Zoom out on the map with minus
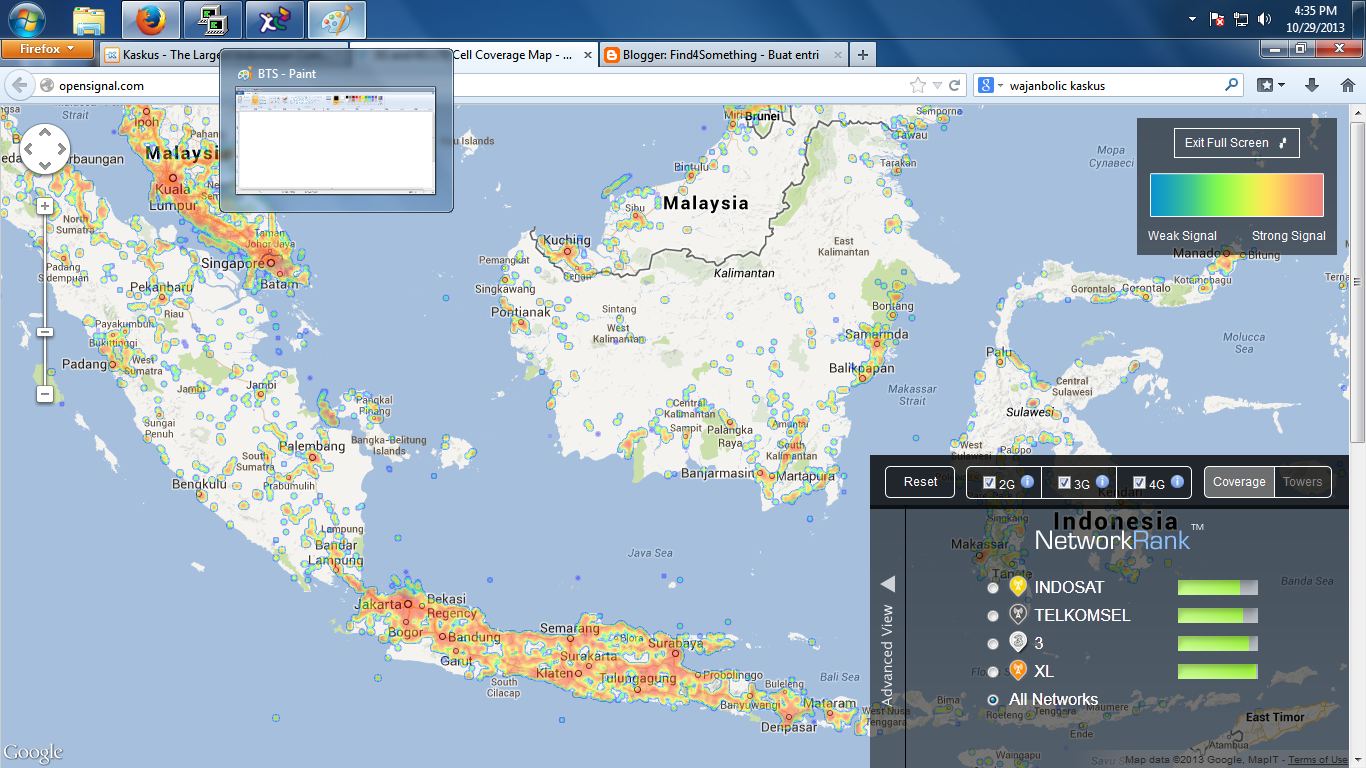Image resolution: width=1366 pixels, height=768 pixels. [x=45, y=395]
